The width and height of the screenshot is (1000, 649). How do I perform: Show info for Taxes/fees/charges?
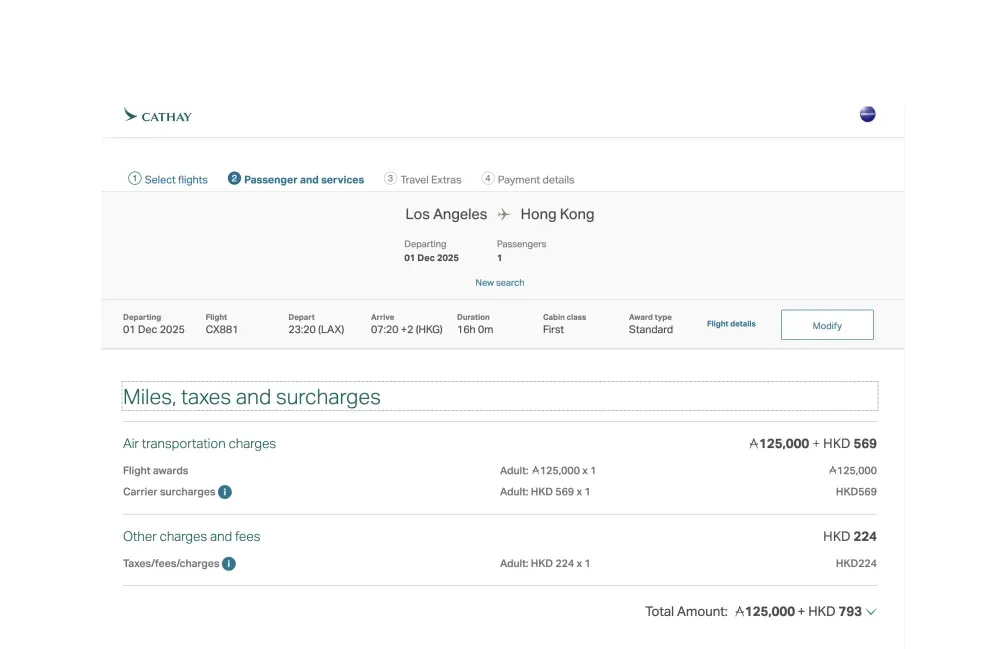tap(229, 564)
